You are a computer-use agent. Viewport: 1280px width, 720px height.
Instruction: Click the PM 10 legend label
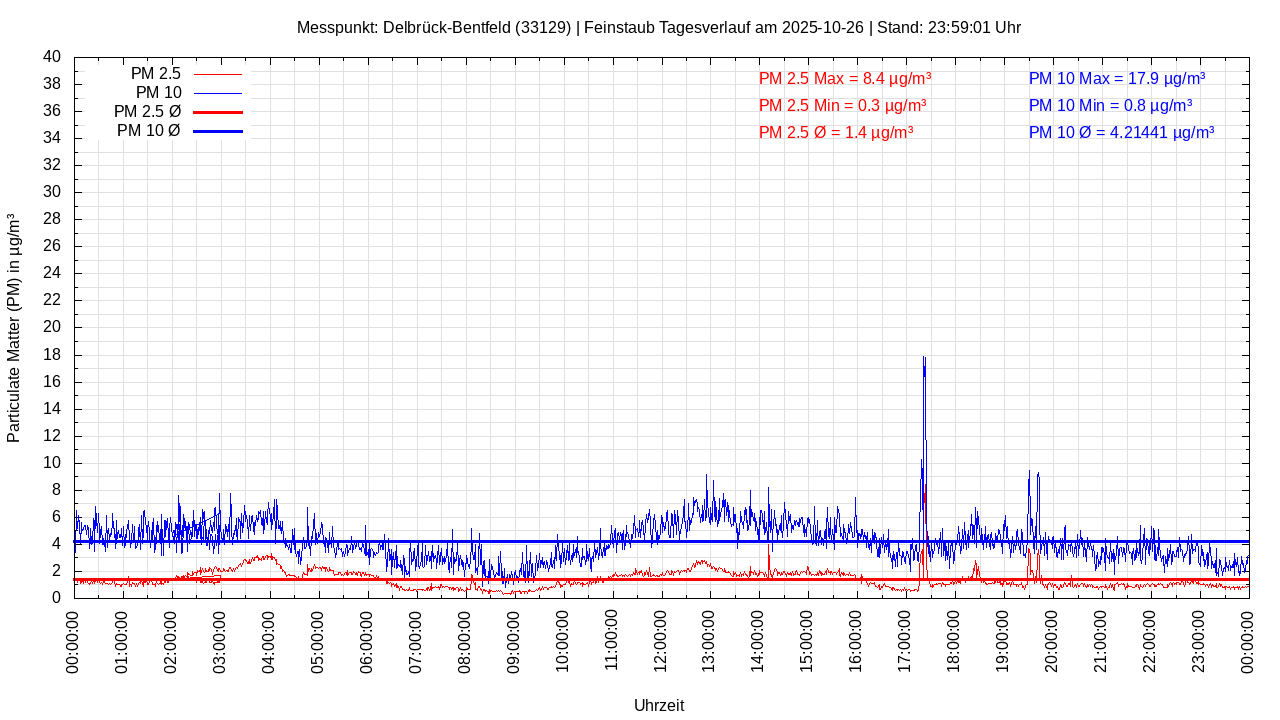158,93
